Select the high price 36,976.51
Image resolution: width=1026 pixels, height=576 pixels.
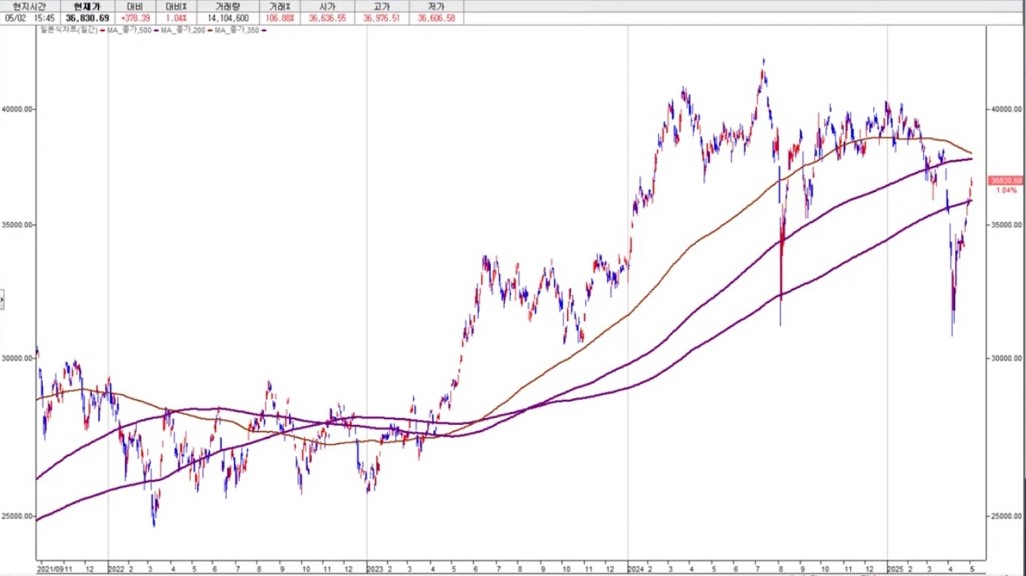click(x=381, y=18)
